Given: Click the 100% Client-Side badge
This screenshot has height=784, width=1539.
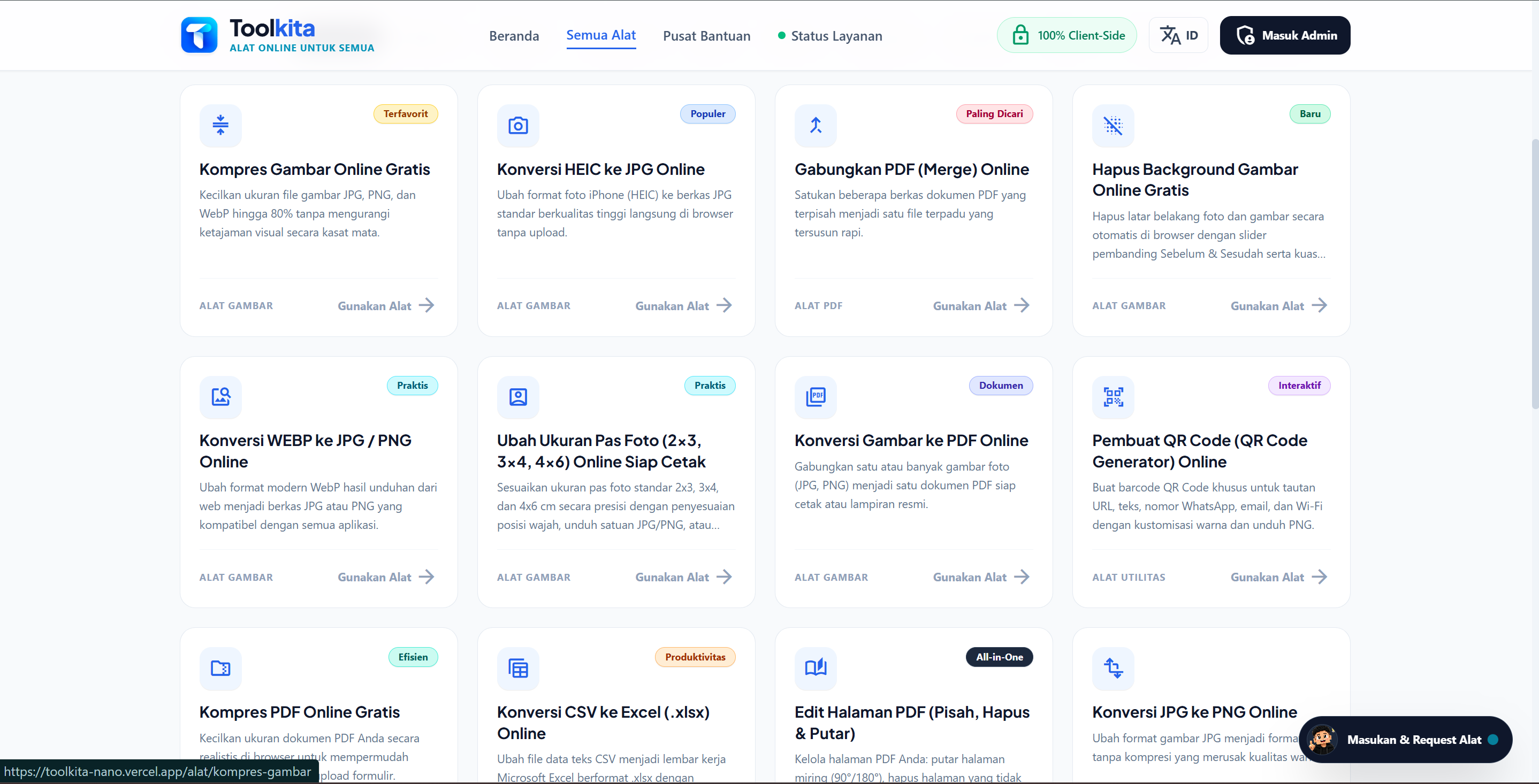Looking at the screenshot, I should [1067, 35].
